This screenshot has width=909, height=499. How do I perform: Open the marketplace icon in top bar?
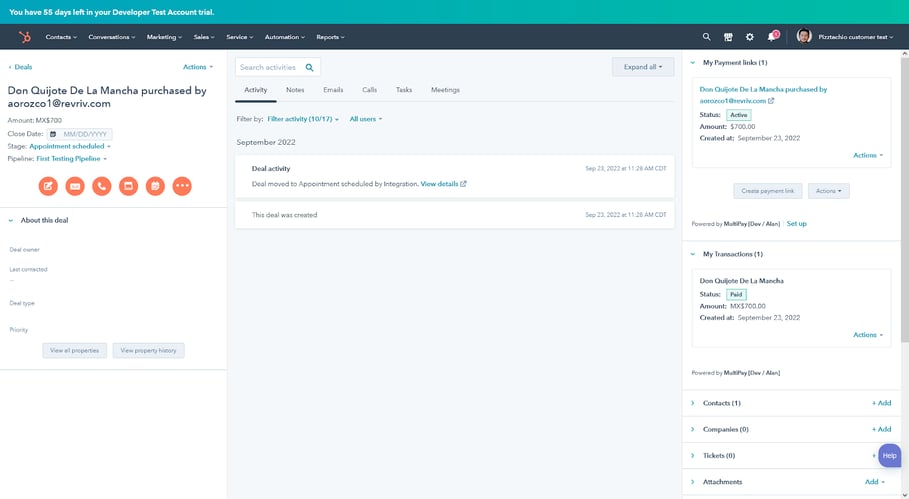pos(728,37)
